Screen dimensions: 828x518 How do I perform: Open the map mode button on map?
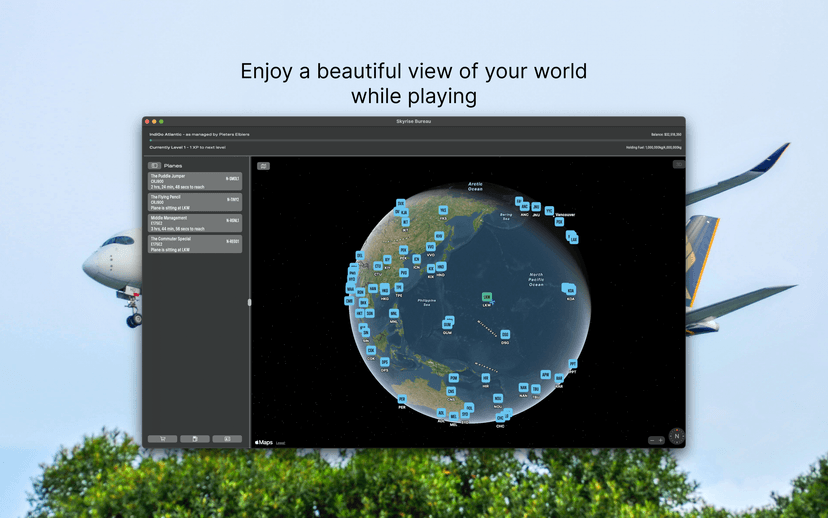tap(263, 166)
